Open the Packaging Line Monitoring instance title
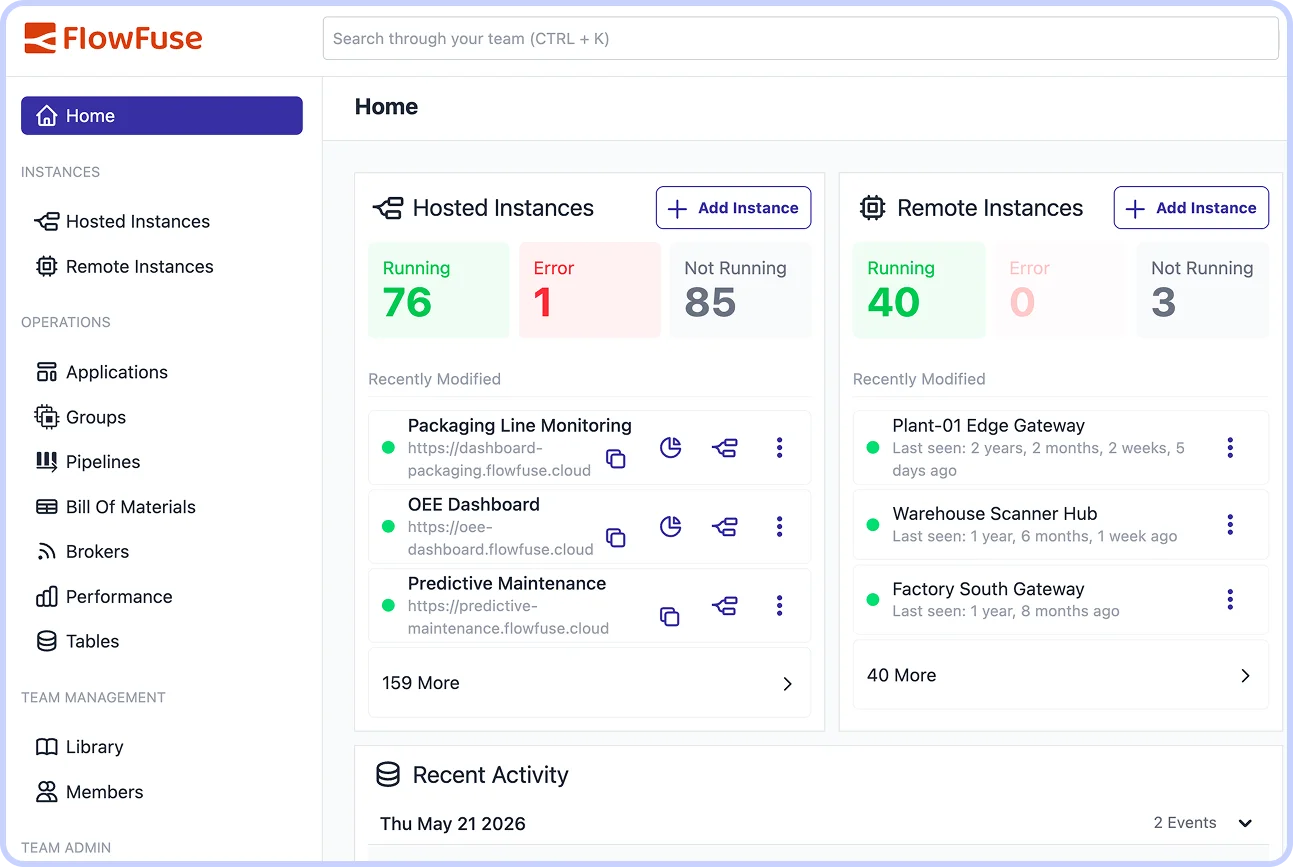This screenshot has height=867, width=1293. pyautogui.click(x=520, y=426)
